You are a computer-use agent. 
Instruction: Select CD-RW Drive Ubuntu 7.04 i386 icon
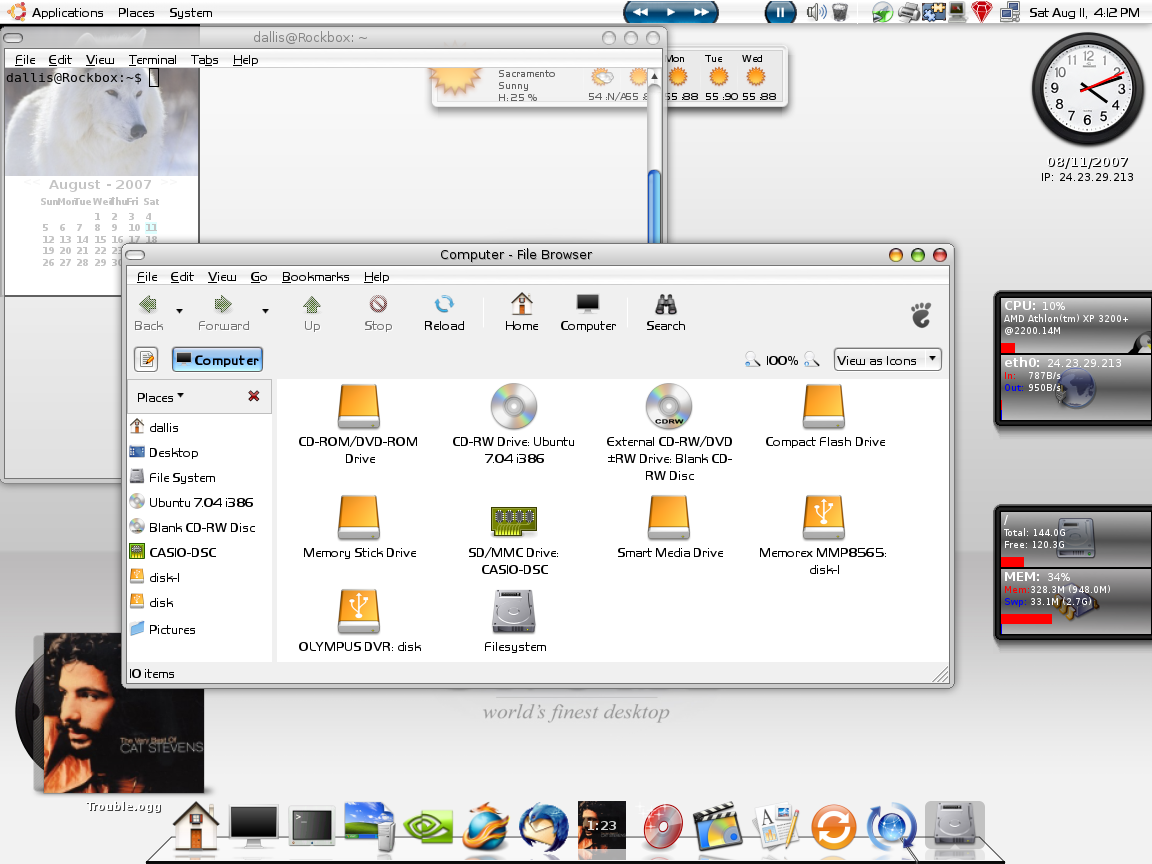coord(514,406)
